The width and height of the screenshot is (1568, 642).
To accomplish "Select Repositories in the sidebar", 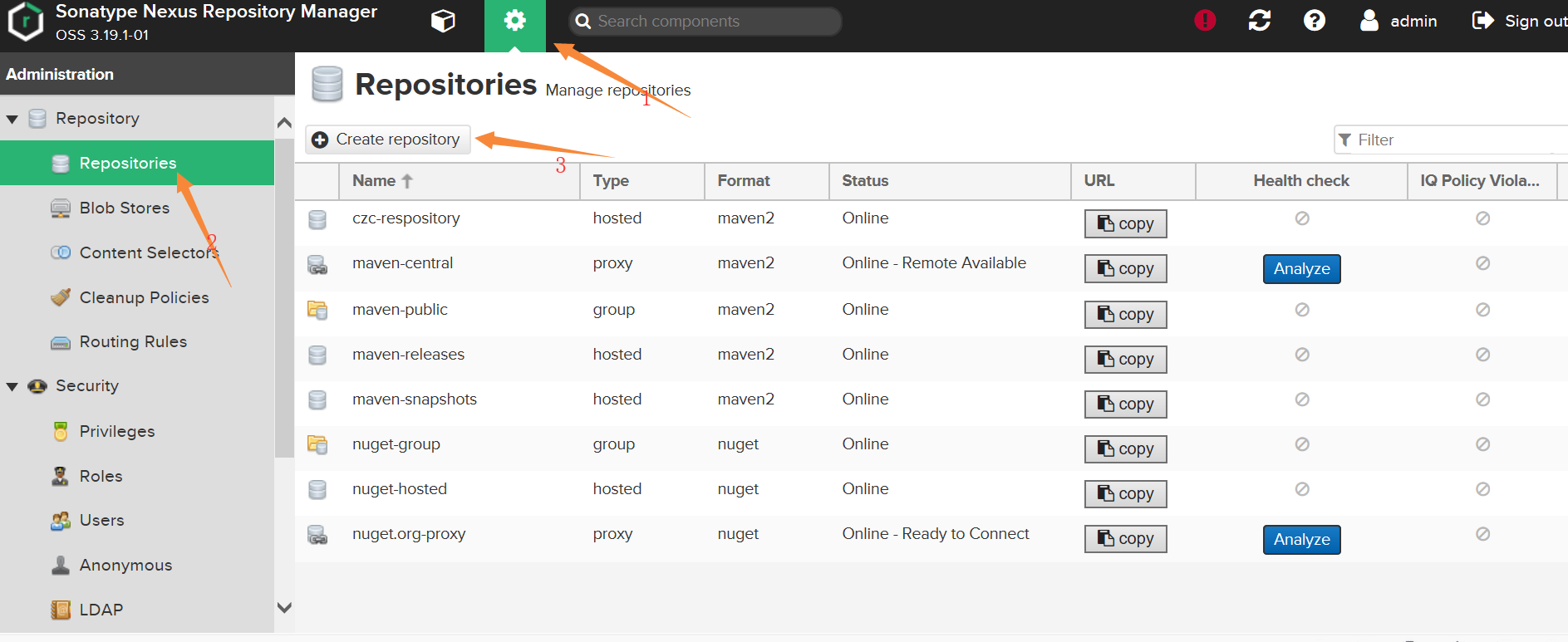I will (x=137, y=163).
